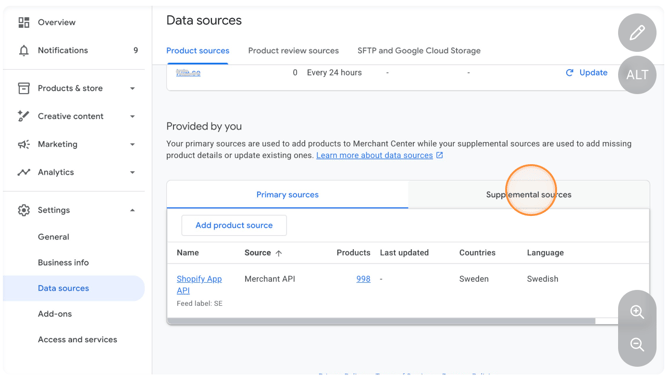The image size is (670, 384).
Task: Open Shopify App API source link
Action: pyautogui.click(x=199, y=285)
